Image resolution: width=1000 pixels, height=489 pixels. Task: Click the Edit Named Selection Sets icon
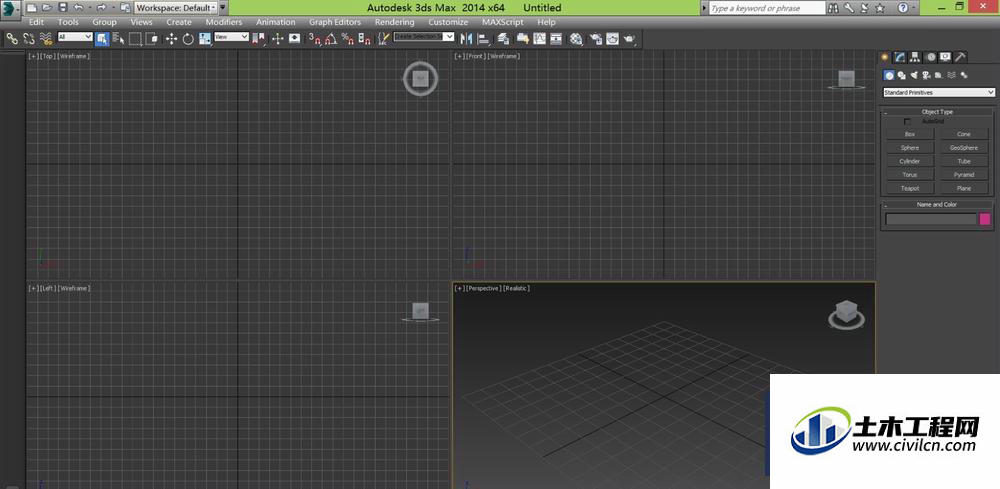pyautogui.click(x=384, y=39)
